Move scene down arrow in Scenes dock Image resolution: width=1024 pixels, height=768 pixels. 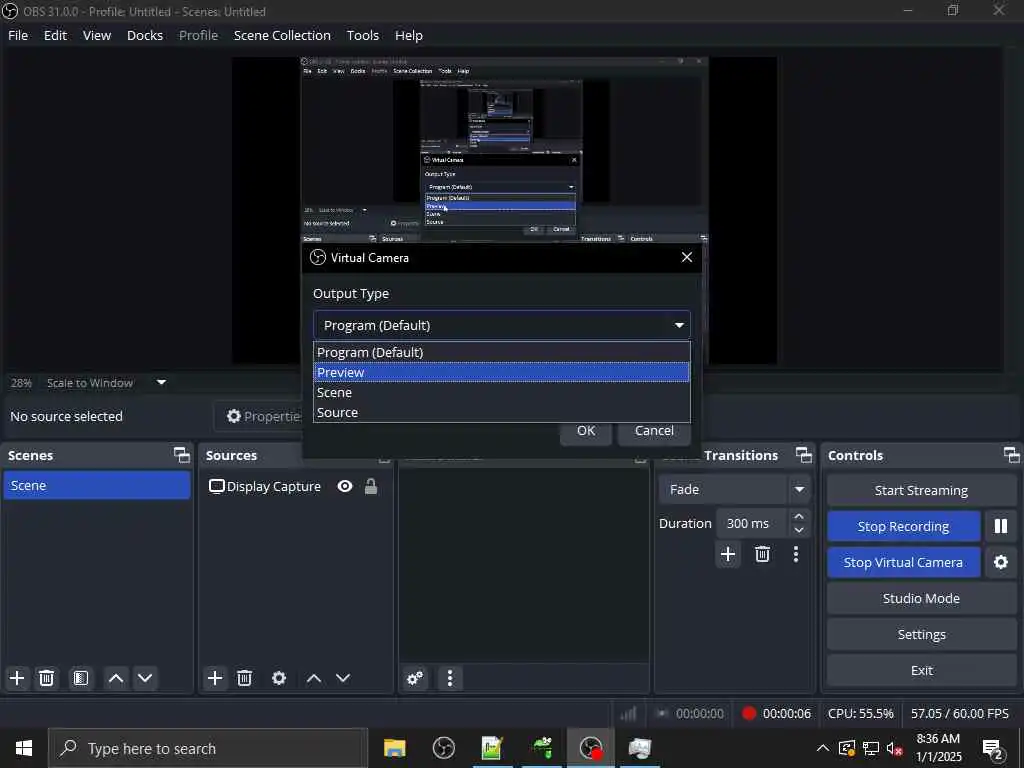coord(145,678)
